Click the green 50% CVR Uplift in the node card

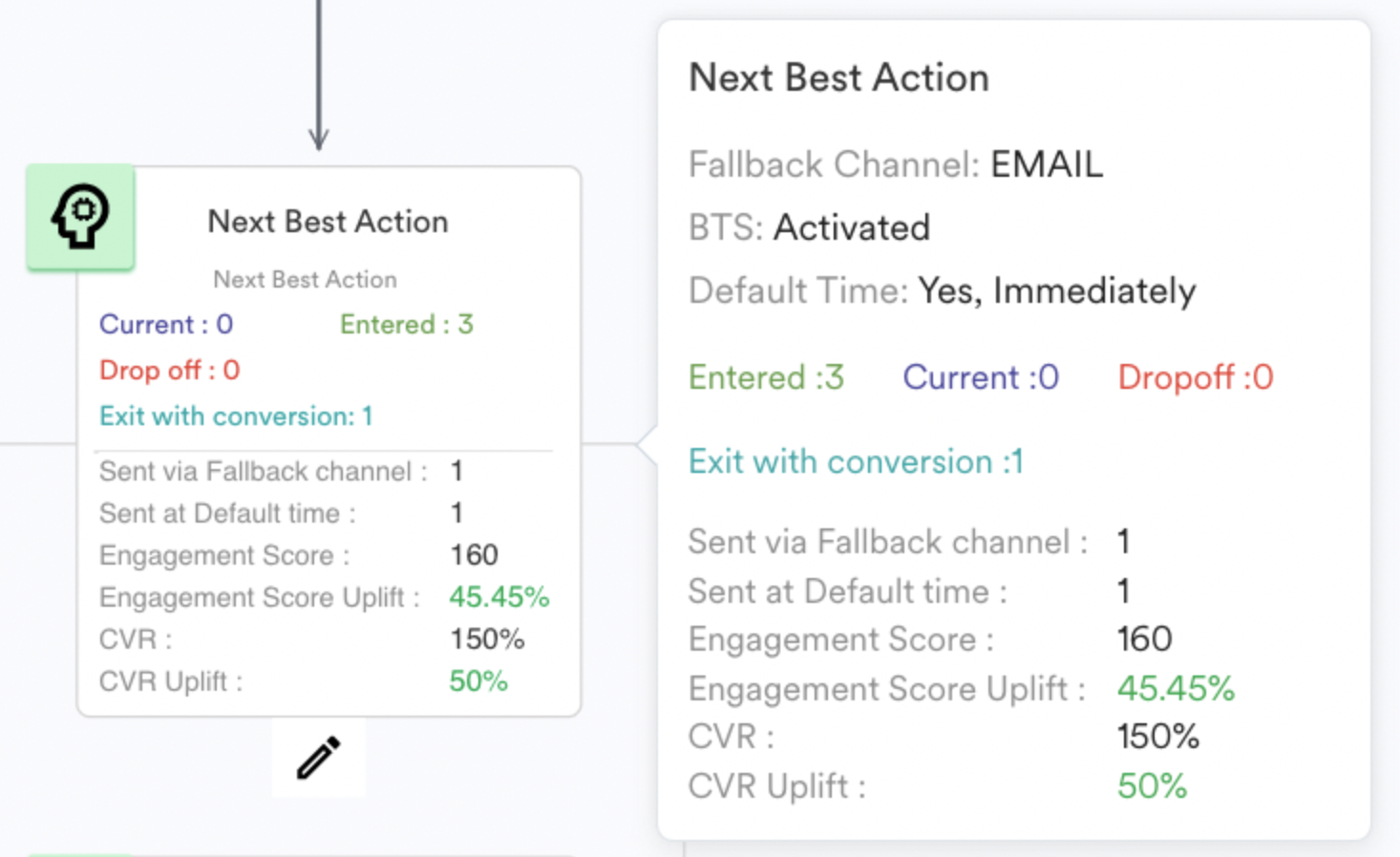point(478,681)
